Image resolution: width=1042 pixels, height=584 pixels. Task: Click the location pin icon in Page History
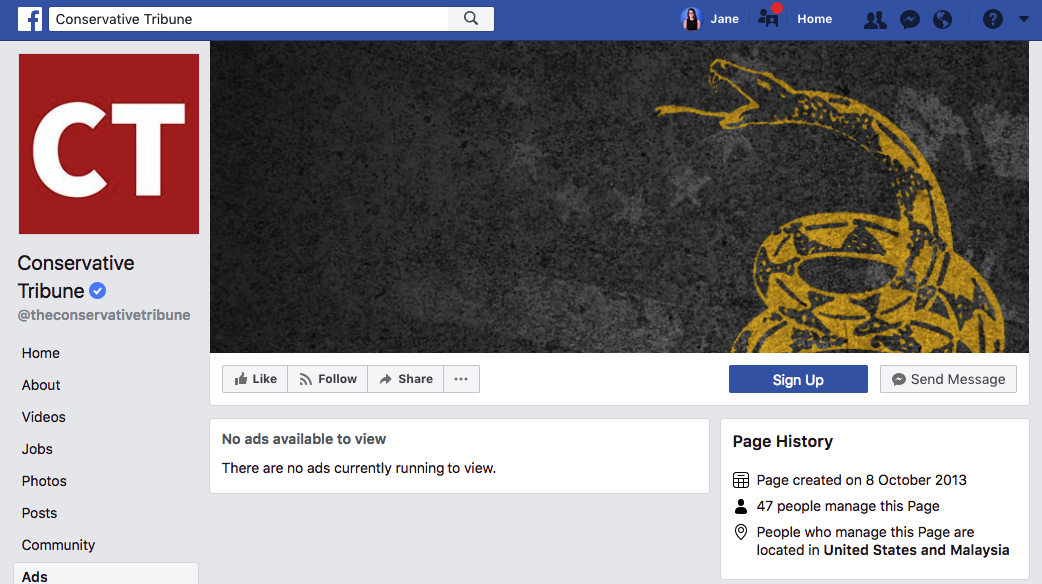pyautogui.click(x=741, y=532)
